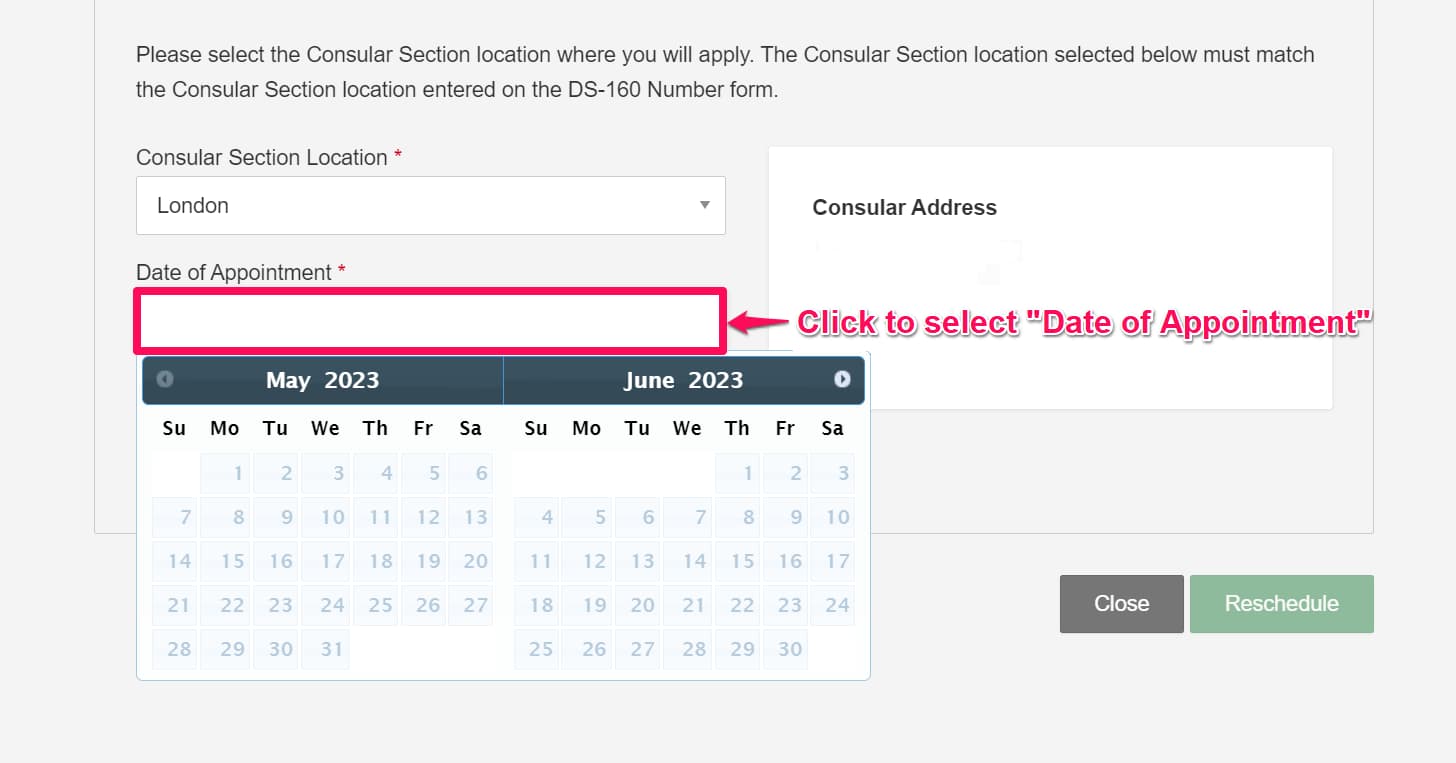1456x763 pixels.
Task: Select June 19 on the calendar
Action: click(x=587, y=605)
